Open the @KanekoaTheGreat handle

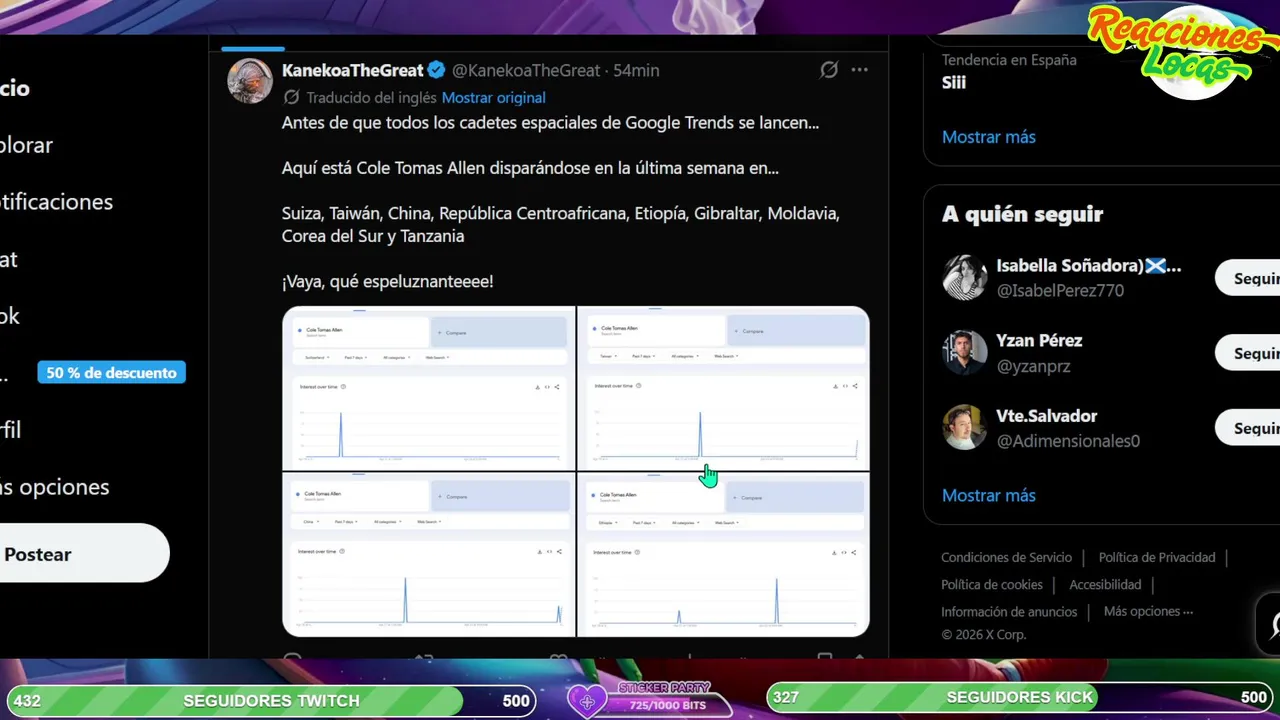[527, 70]
